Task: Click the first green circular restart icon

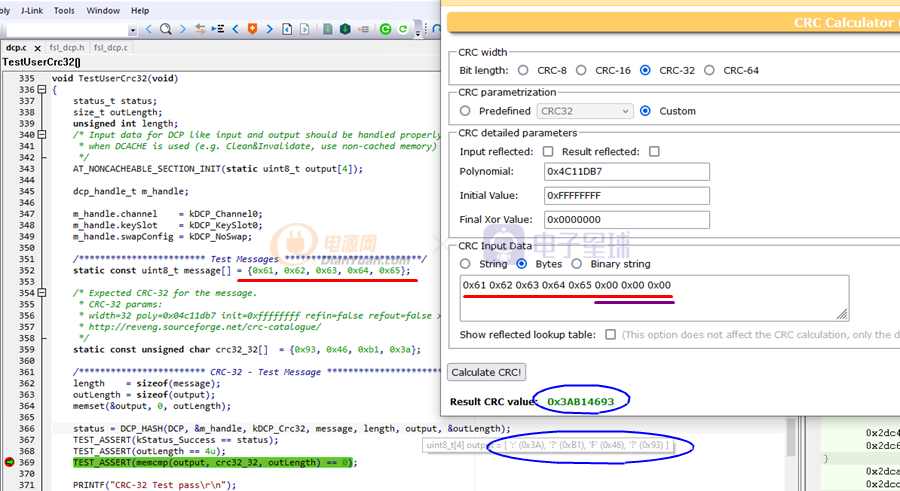Action: [385, 29]
